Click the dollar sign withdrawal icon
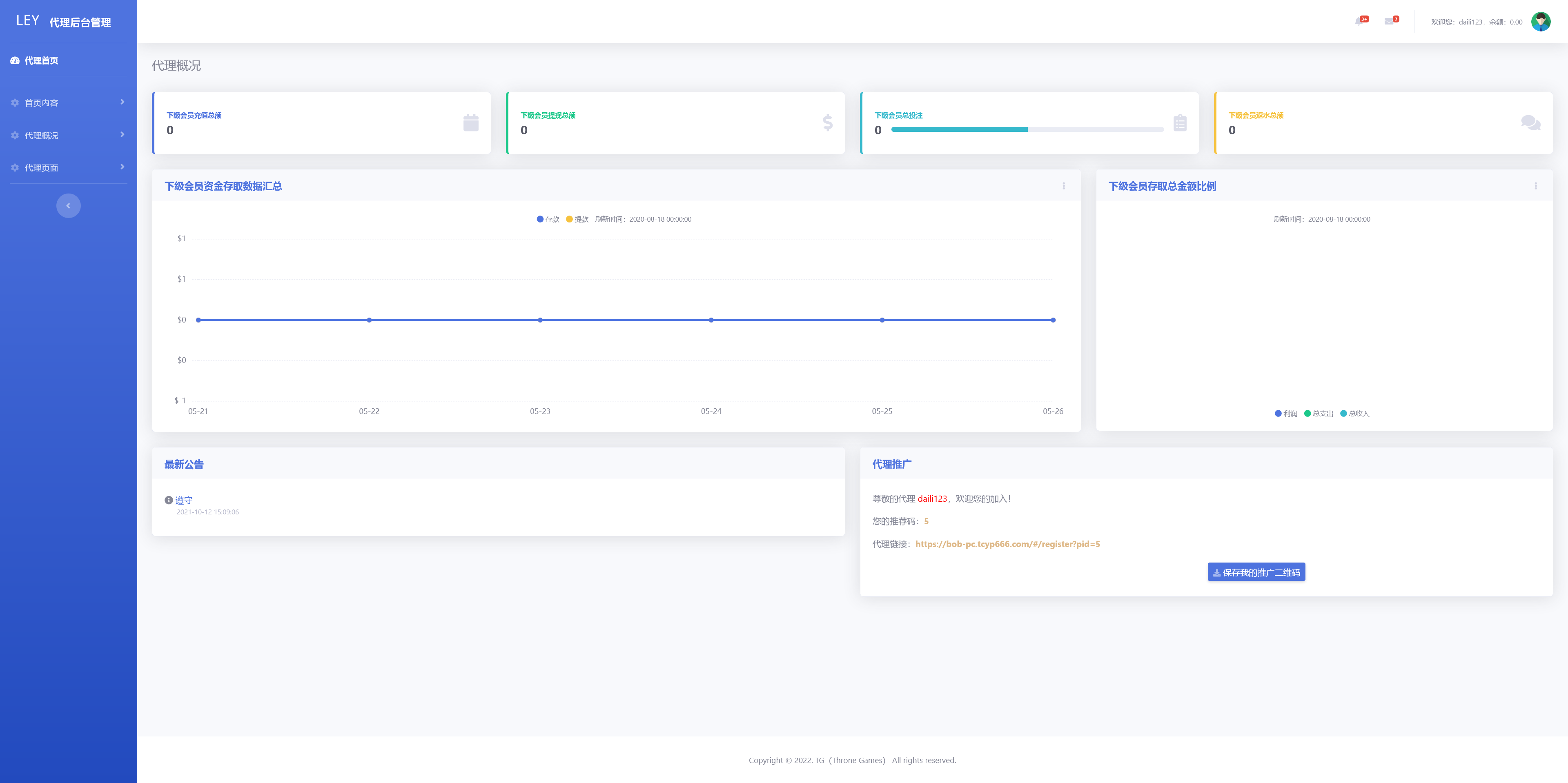The image size is (1568, 783). (x=827, y=123)
